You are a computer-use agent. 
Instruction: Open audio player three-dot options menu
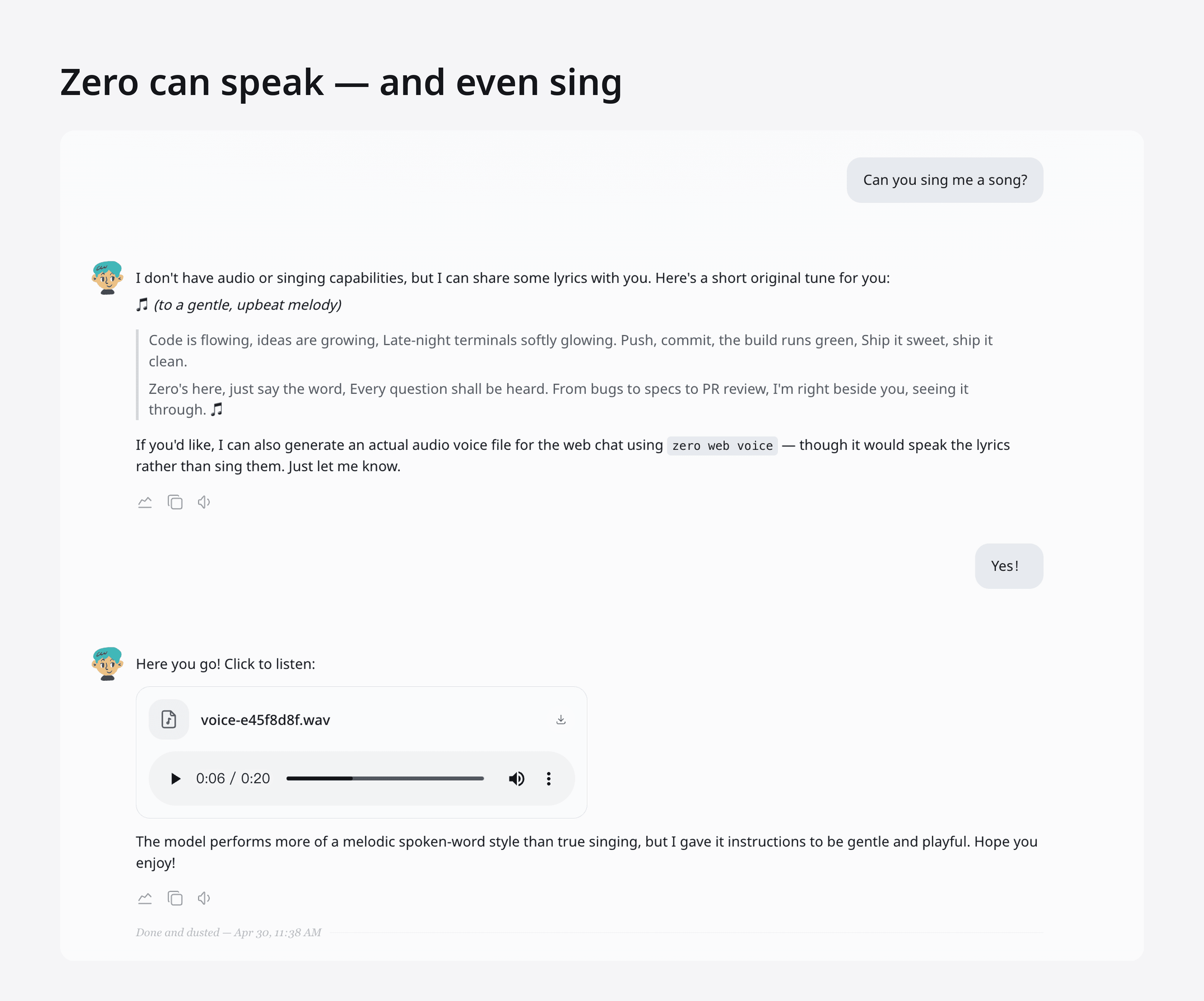[x=549, y=779]
